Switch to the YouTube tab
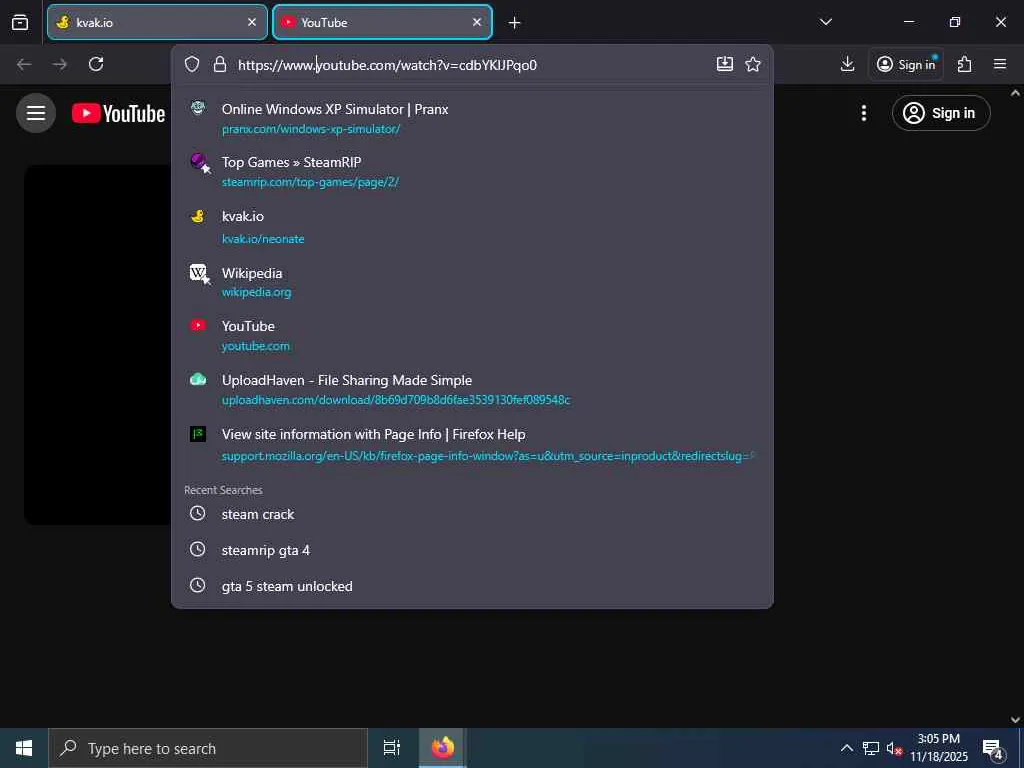 (382, 22)
